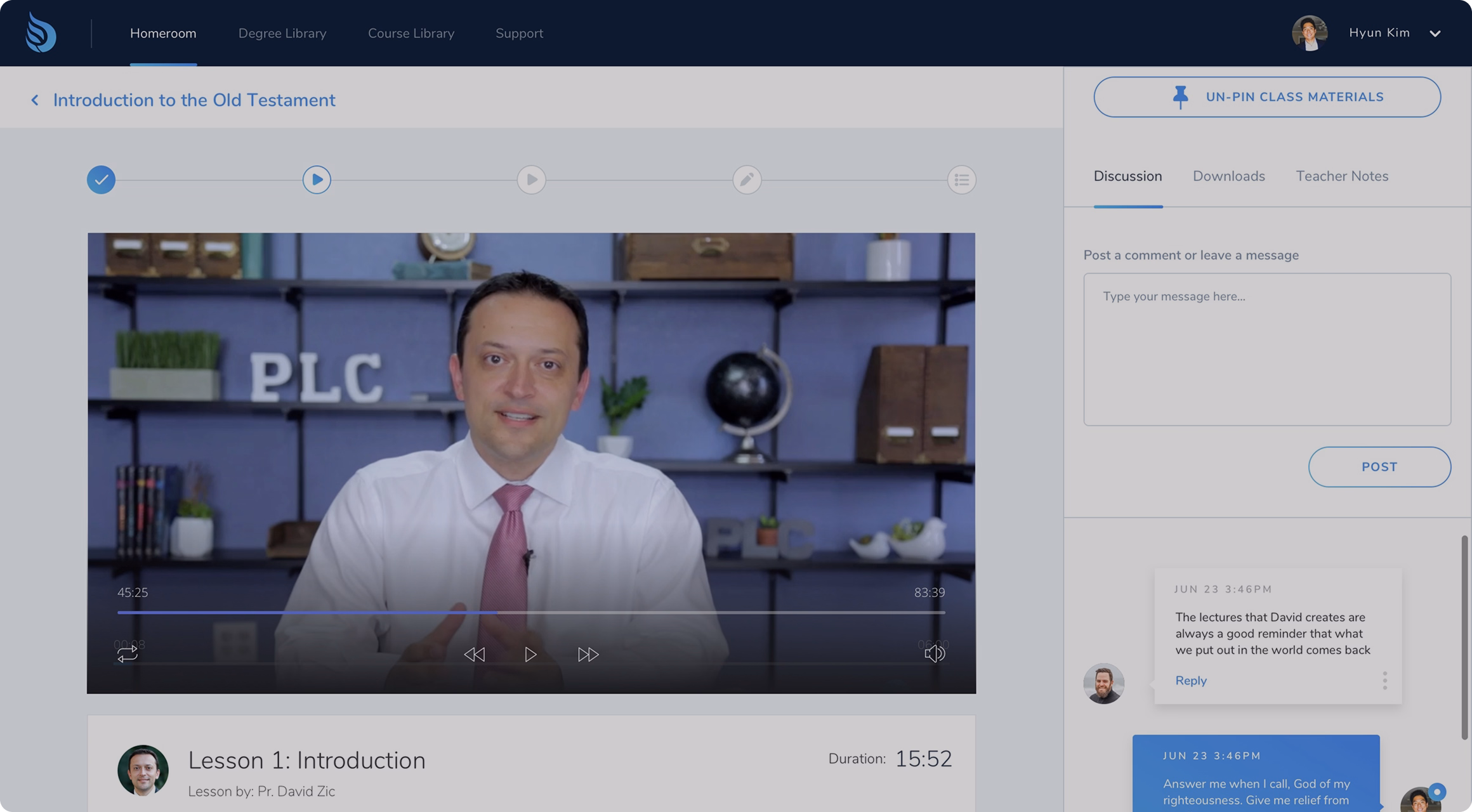
Task: Click the pushpin icon
Action: pos(1180,97)
